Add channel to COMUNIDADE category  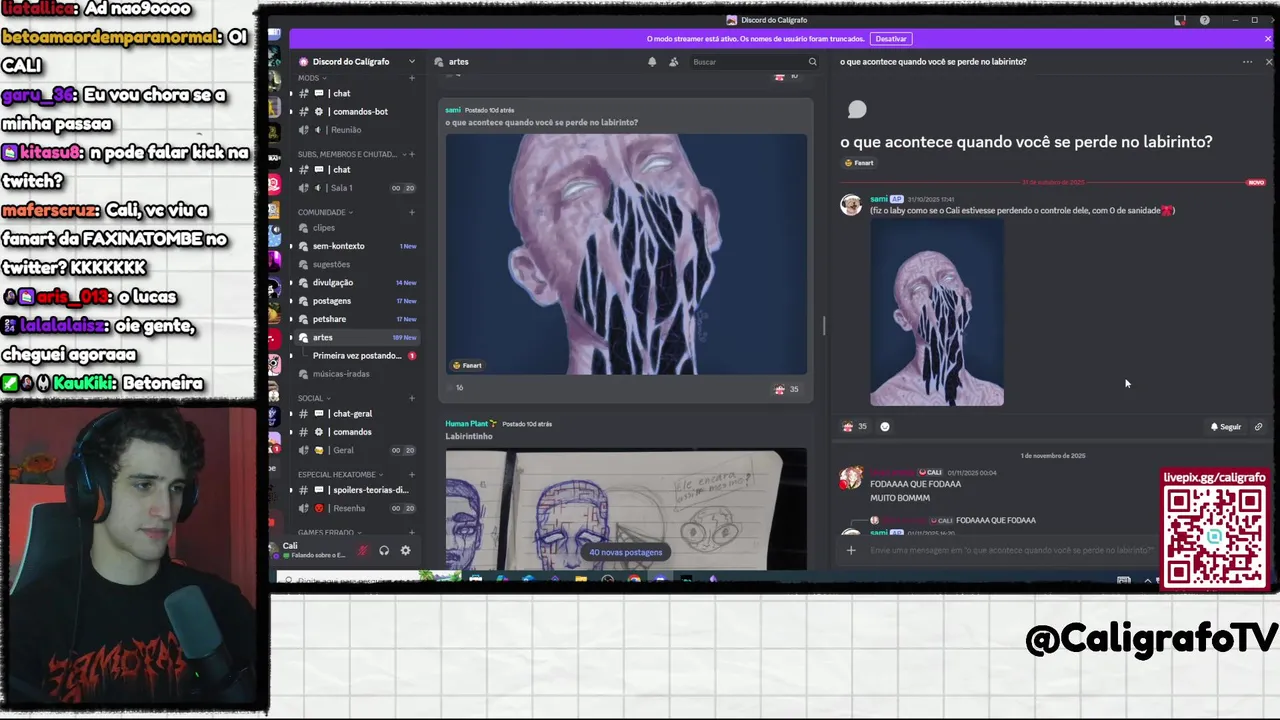click(x=411, y=212)
